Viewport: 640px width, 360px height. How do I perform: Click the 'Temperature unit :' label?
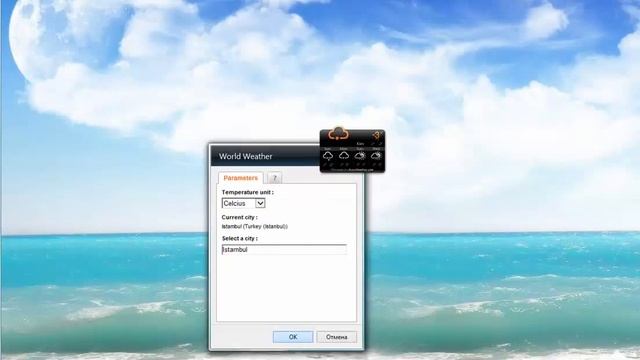[x=248, y=192]
